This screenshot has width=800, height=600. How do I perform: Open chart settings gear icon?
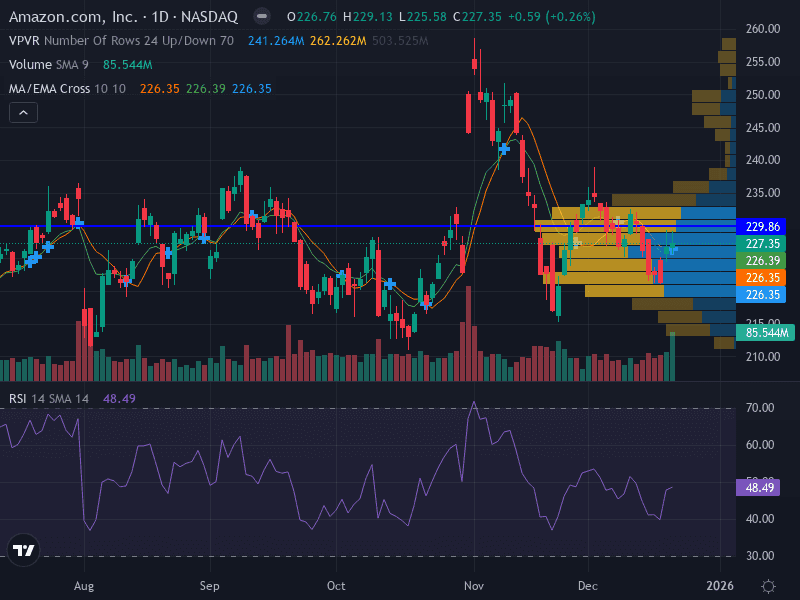coord(768,586)
